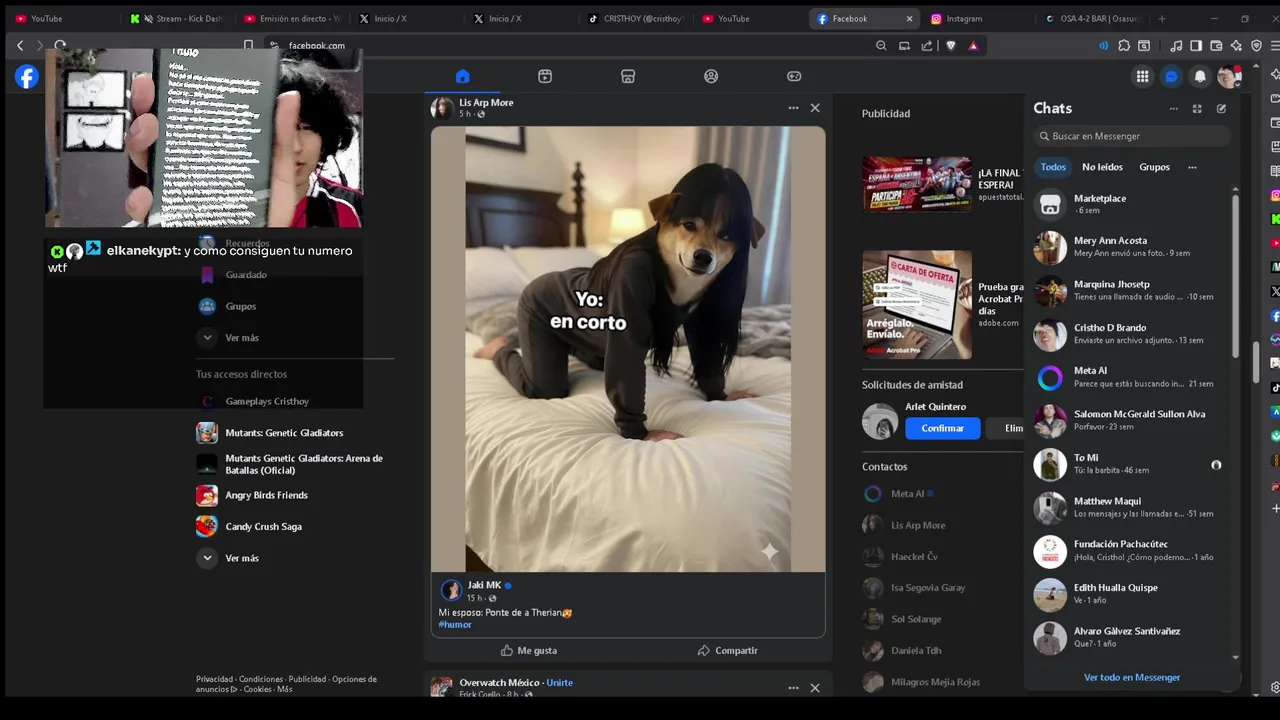
Task: Click Ver todo en Messenger link
Action: click(1132, 677)
